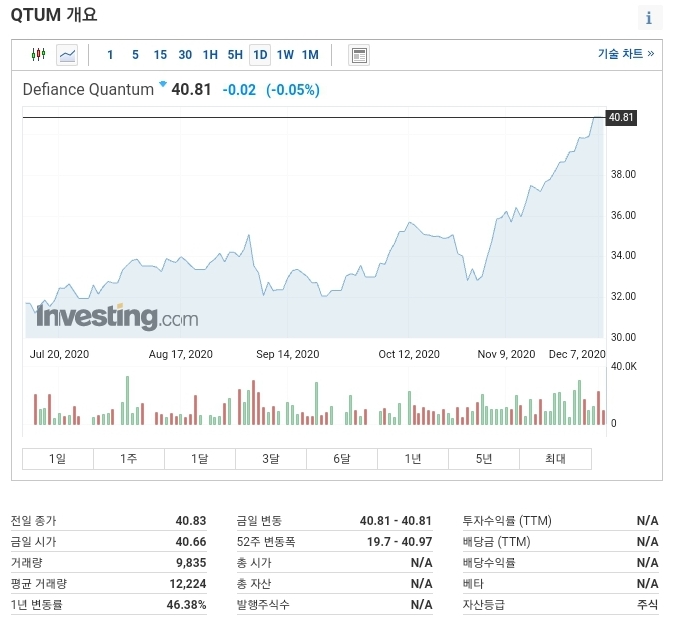
Task: Click the 투자수익률 (TTM) label
Action: pos(507,521)
